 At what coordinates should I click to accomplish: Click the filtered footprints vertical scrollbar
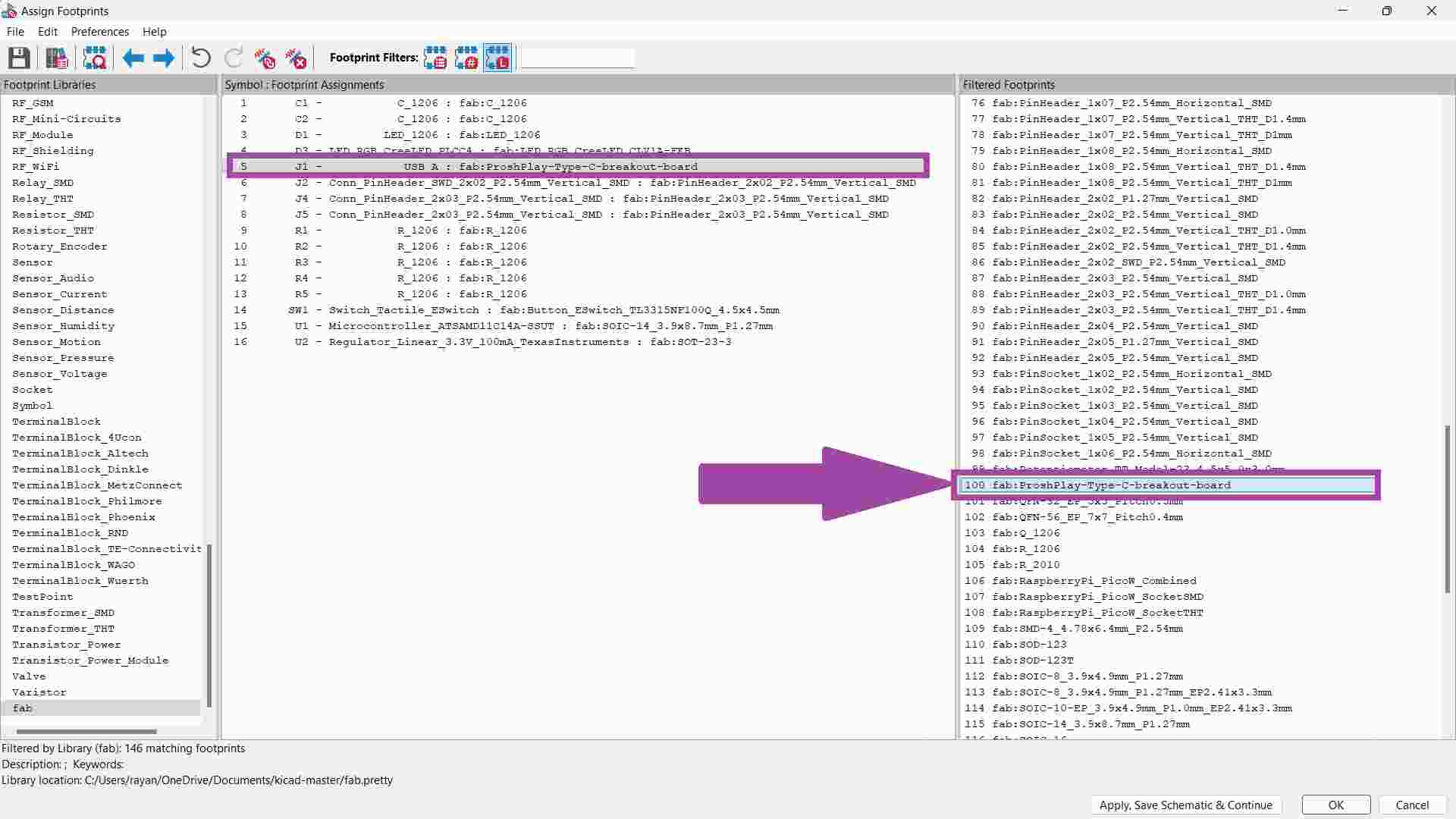tap(1447, 508)
